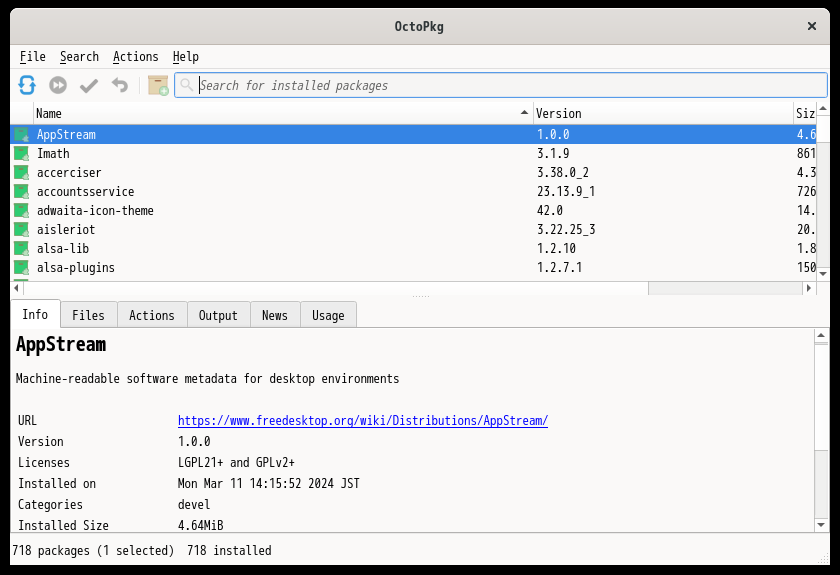Sort packages by Size column header
Screen dimensions: 840x575
[805, 114]
